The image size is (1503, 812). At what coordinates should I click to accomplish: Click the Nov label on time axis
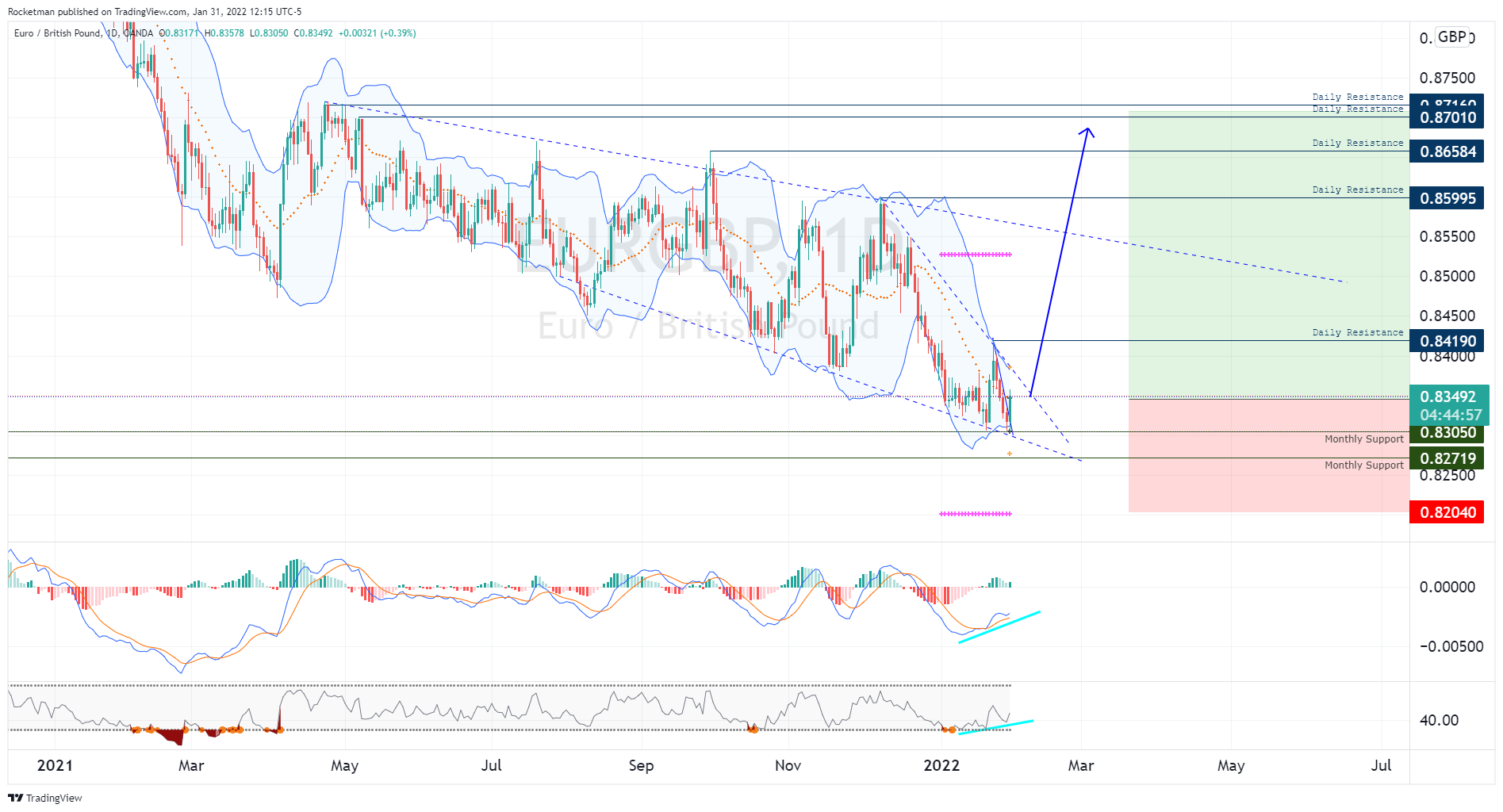pyautogui.click(x=788, y=765)
